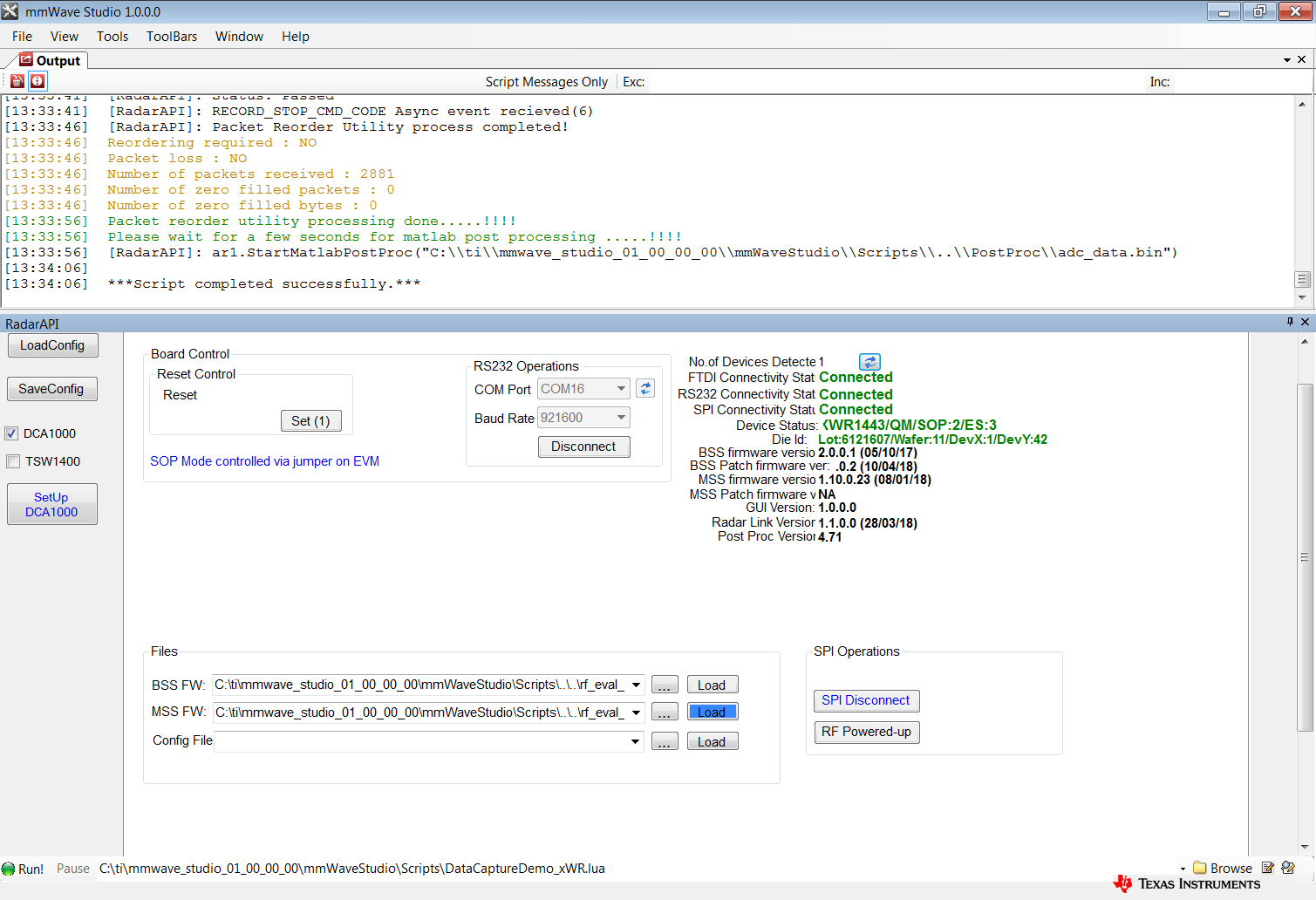
Task: Open the Window menu
Action: [x=239, y=37]
